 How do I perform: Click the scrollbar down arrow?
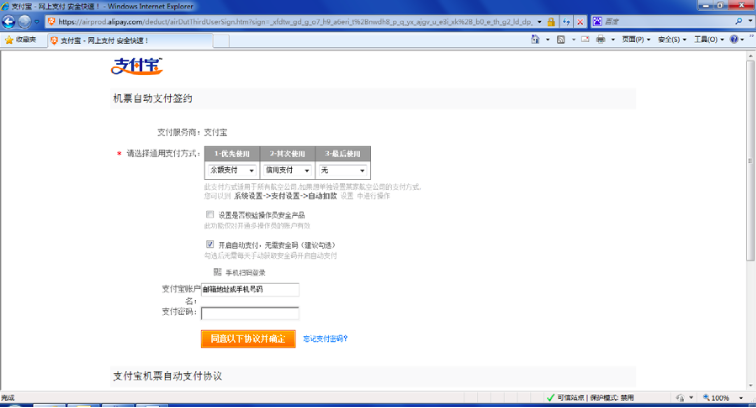point(750,385)
